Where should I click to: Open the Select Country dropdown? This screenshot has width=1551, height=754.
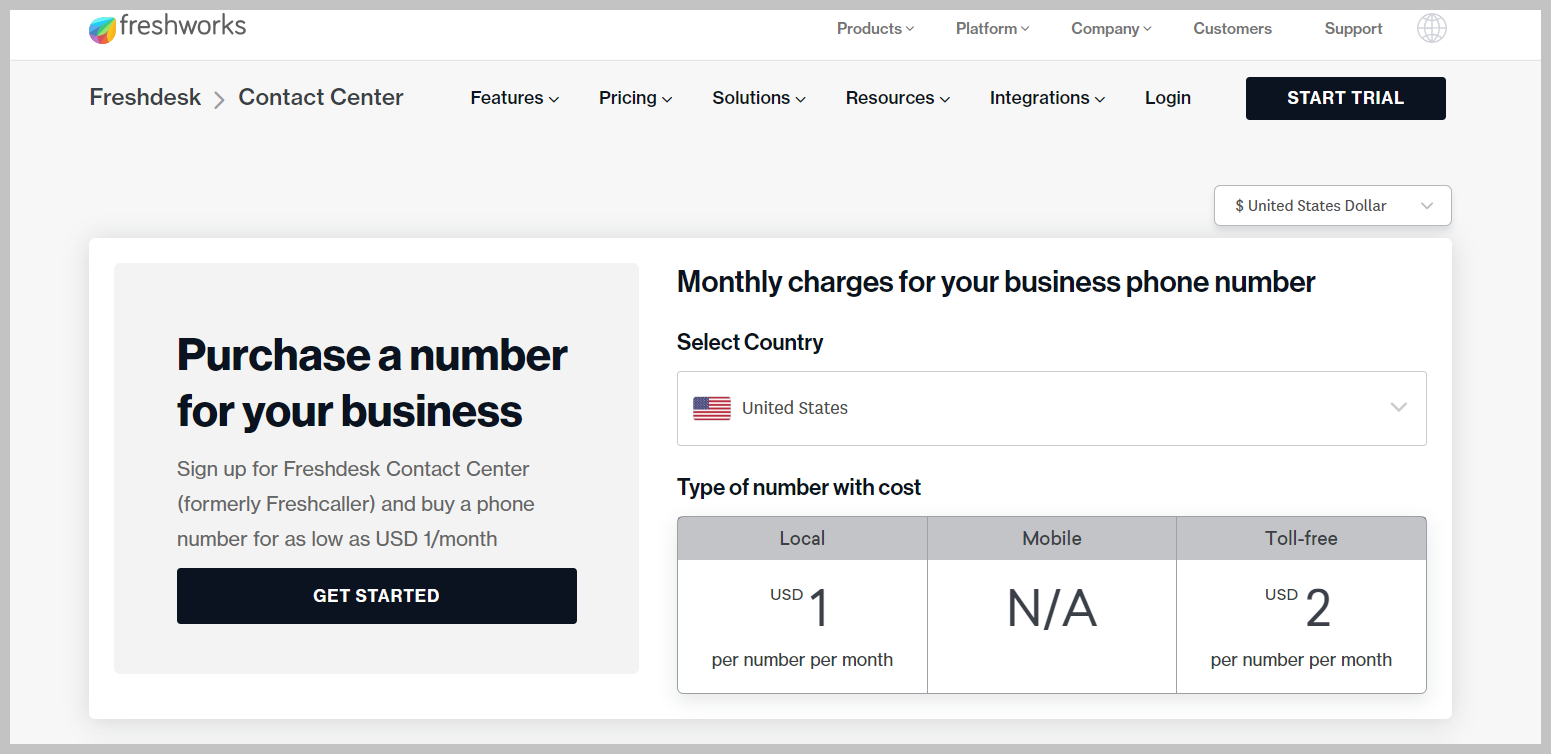pyautogui.click(x=1051, y=408)
